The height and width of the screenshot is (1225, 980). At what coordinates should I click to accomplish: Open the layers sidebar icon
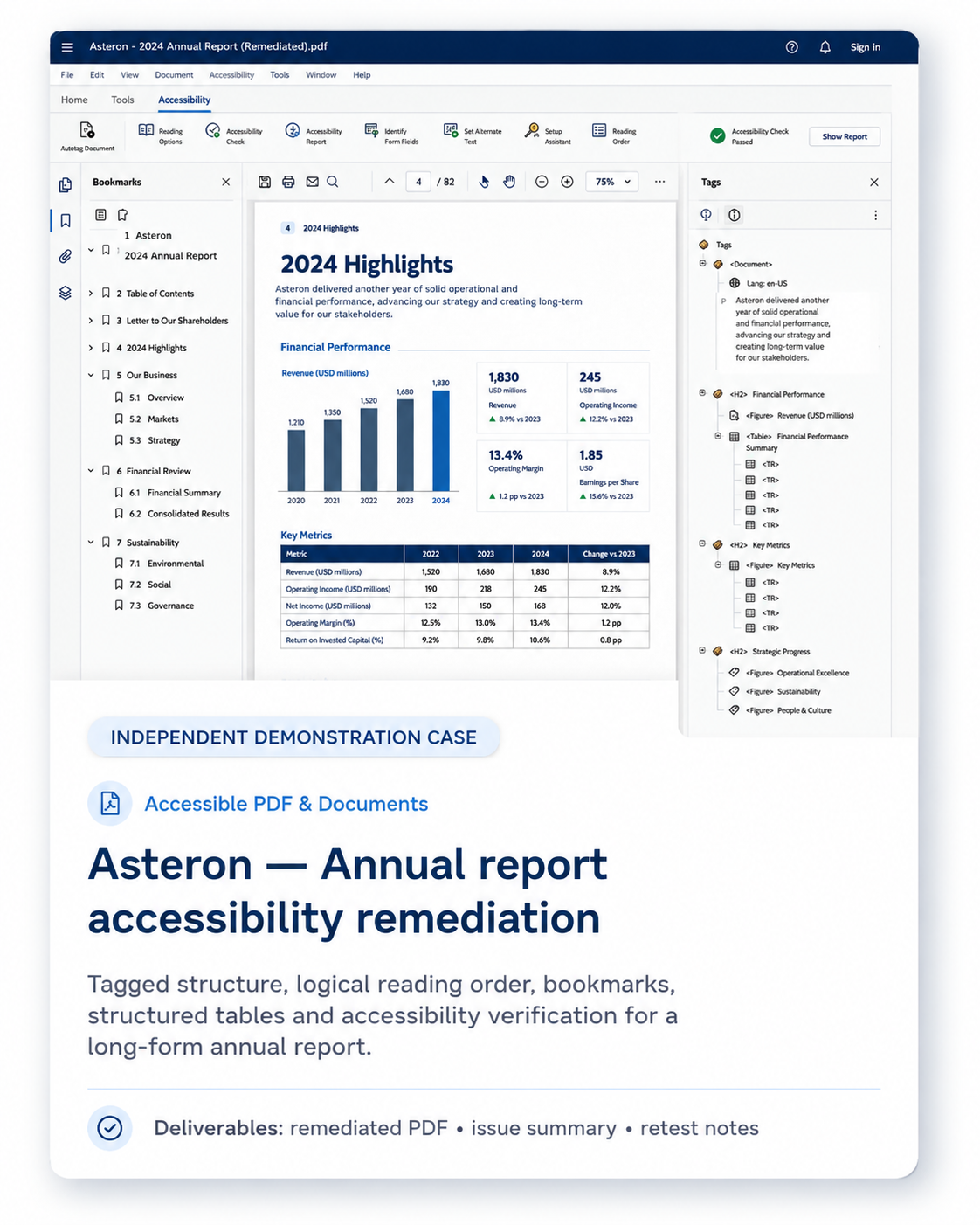(66, 293)
